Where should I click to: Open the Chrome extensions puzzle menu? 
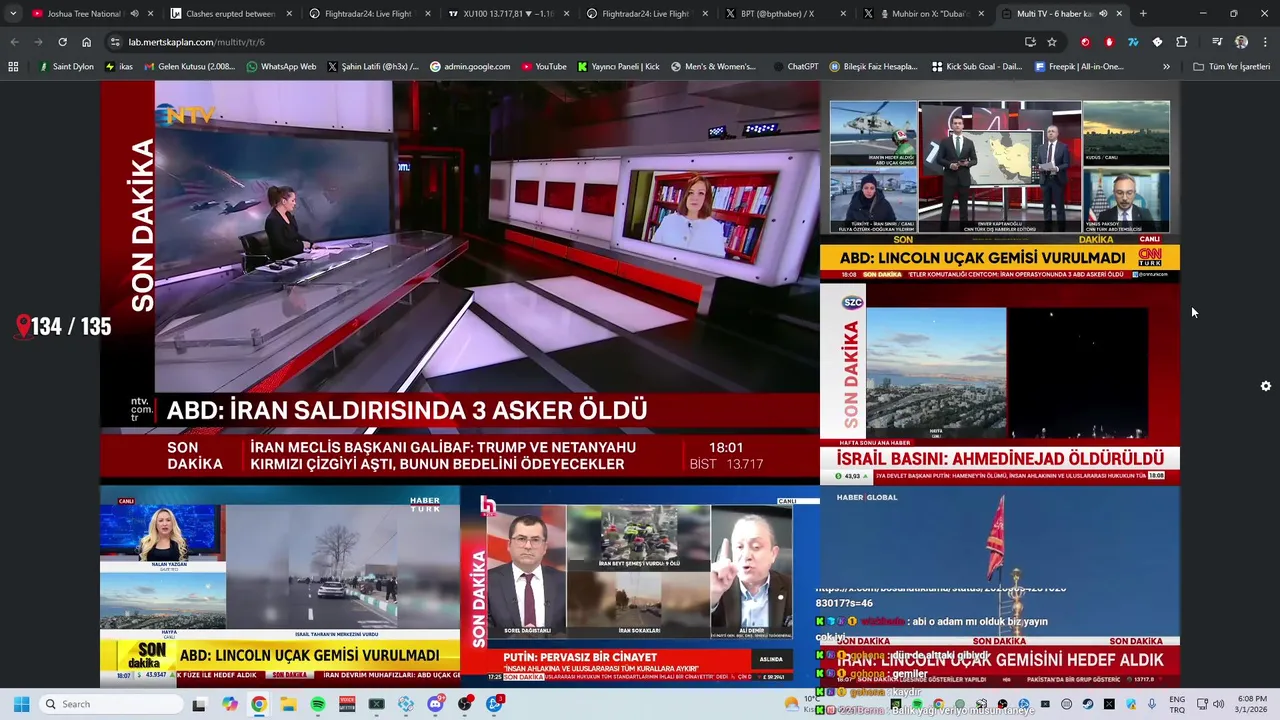pos(1181,42)
